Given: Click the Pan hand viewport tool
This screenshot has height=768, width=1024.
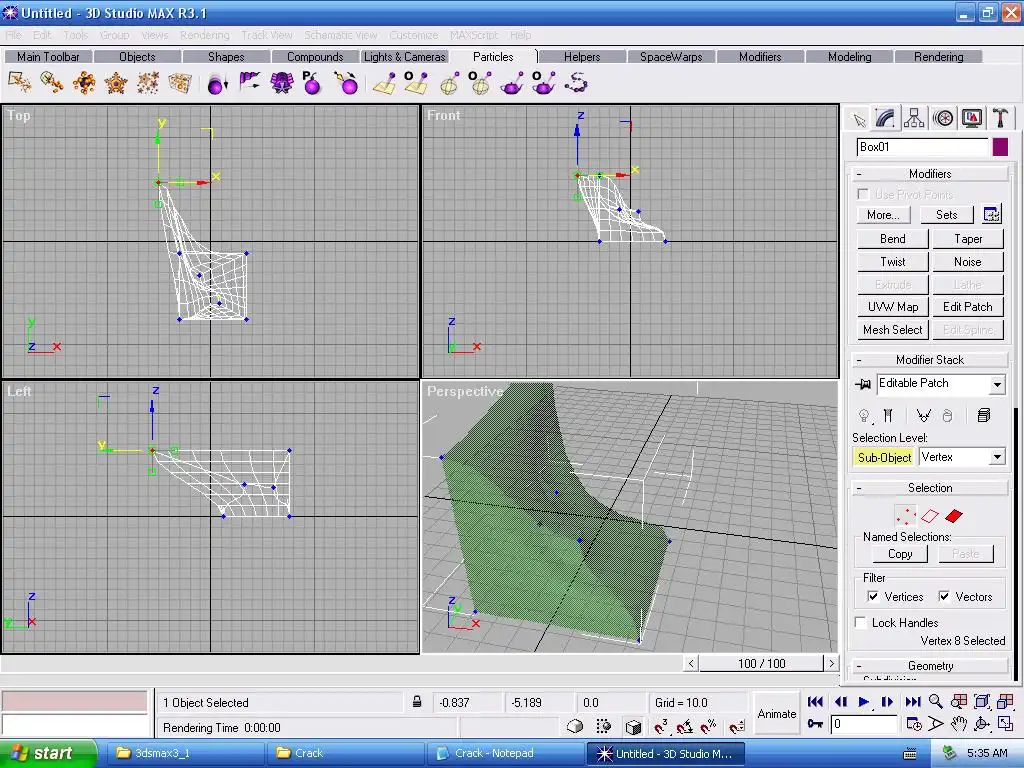Looking at the screenshot, I should click(959, 724).
